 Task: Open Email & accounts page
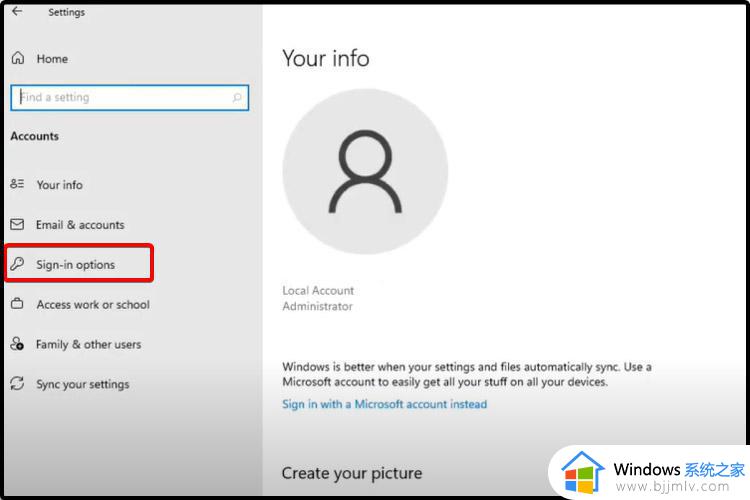(80, 225)
